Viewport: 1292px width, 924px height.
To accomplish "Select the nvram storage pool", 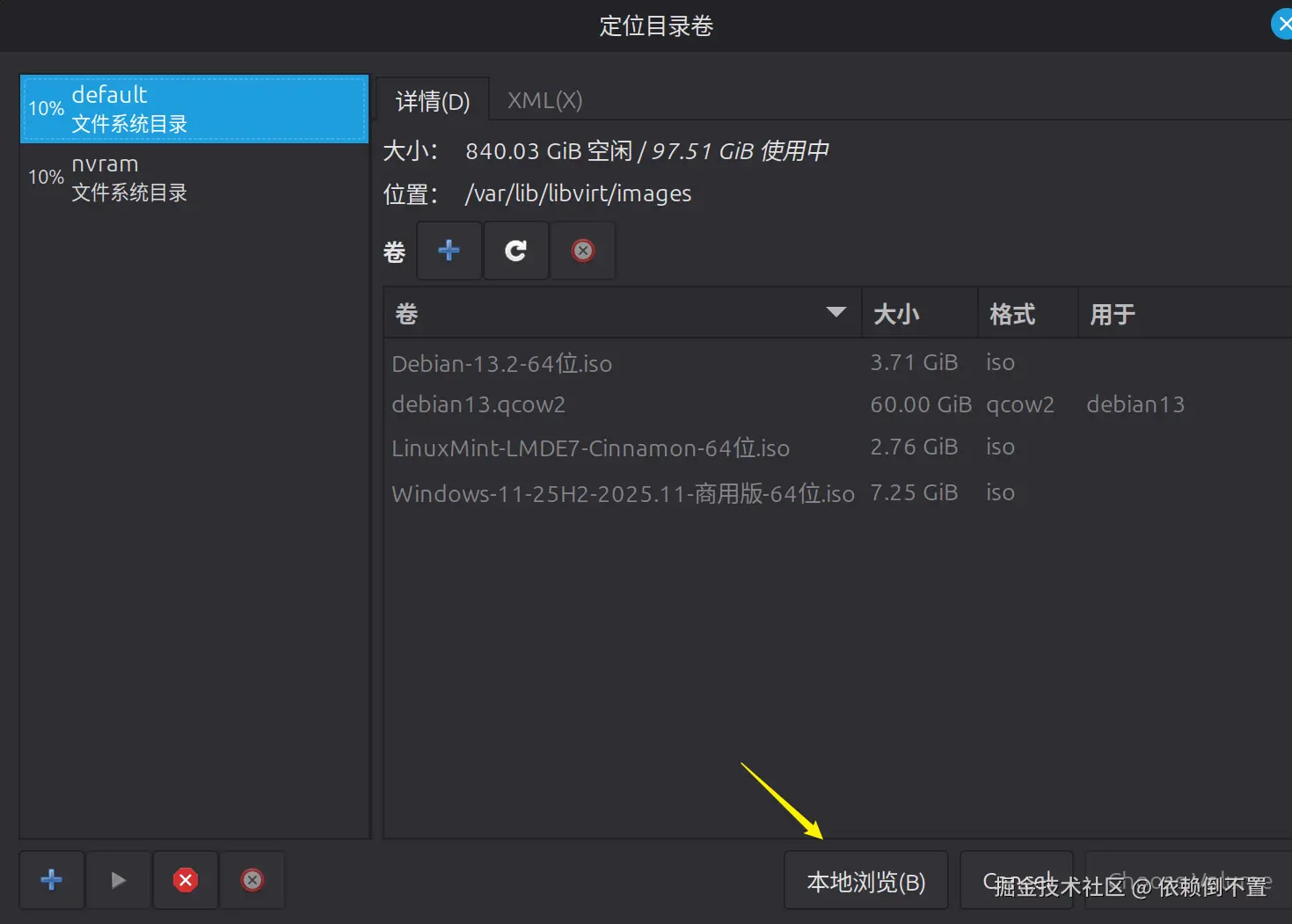I will [x=194, y=178].
